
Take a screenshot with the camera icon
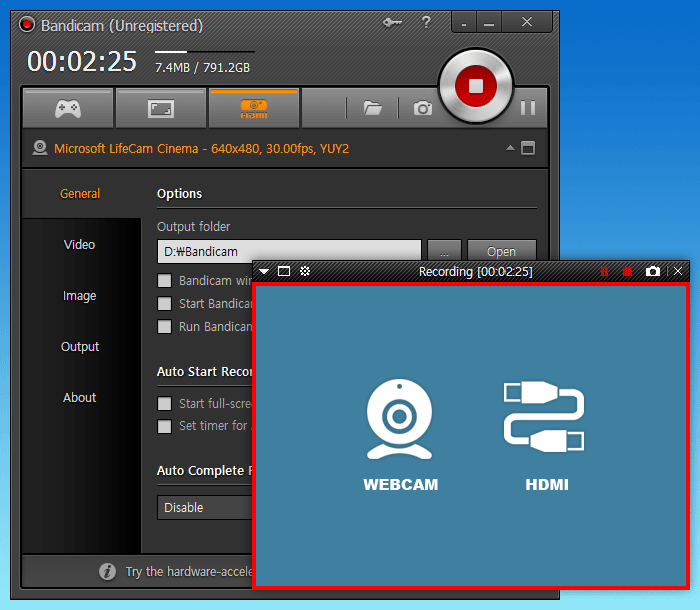(422, 108)
